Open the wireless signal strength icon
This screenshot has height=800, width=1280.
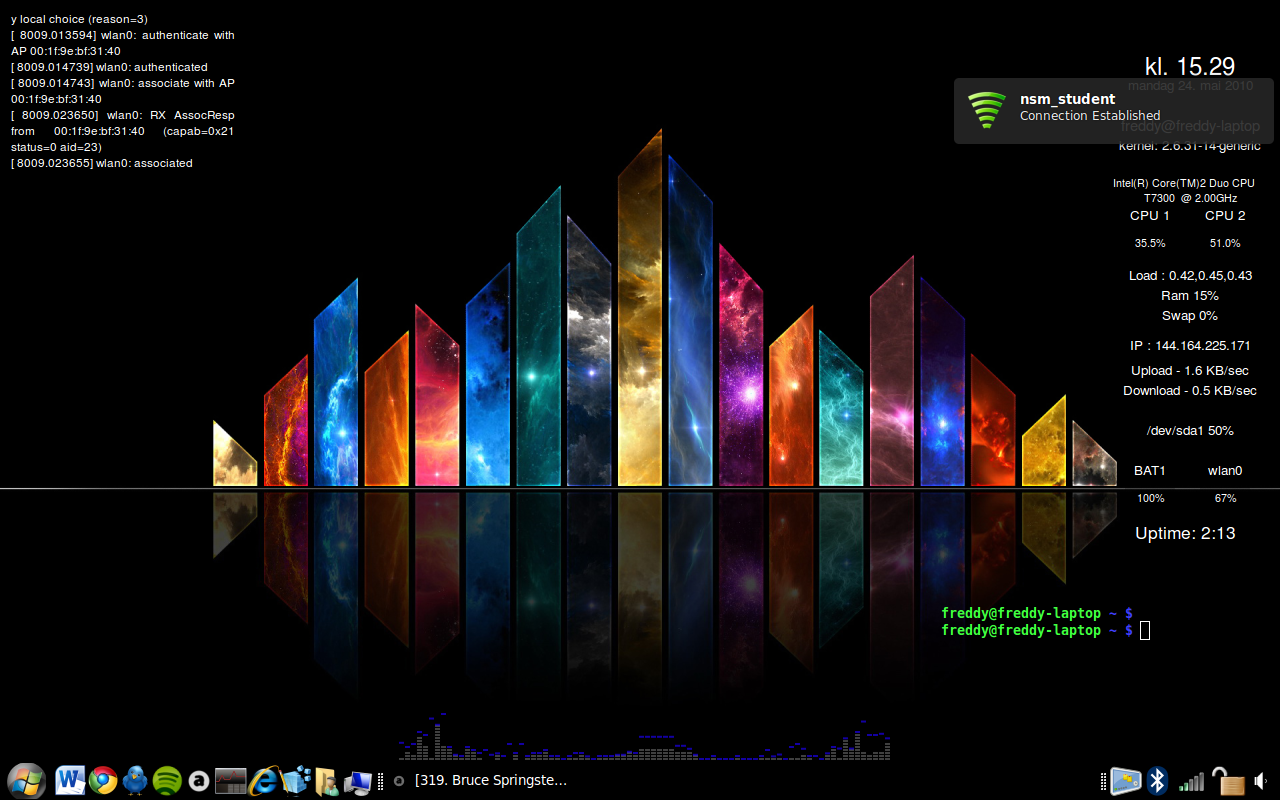click(x=1191, y=781)
